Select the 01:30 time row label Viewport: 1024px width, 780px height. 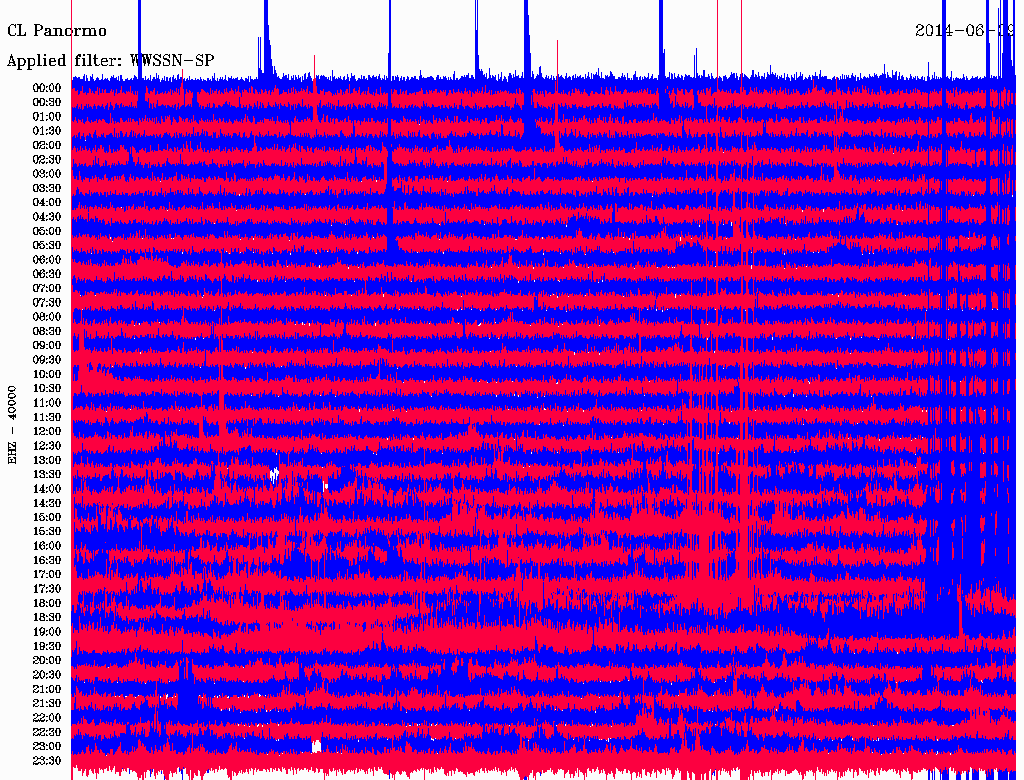click(47, 131)
